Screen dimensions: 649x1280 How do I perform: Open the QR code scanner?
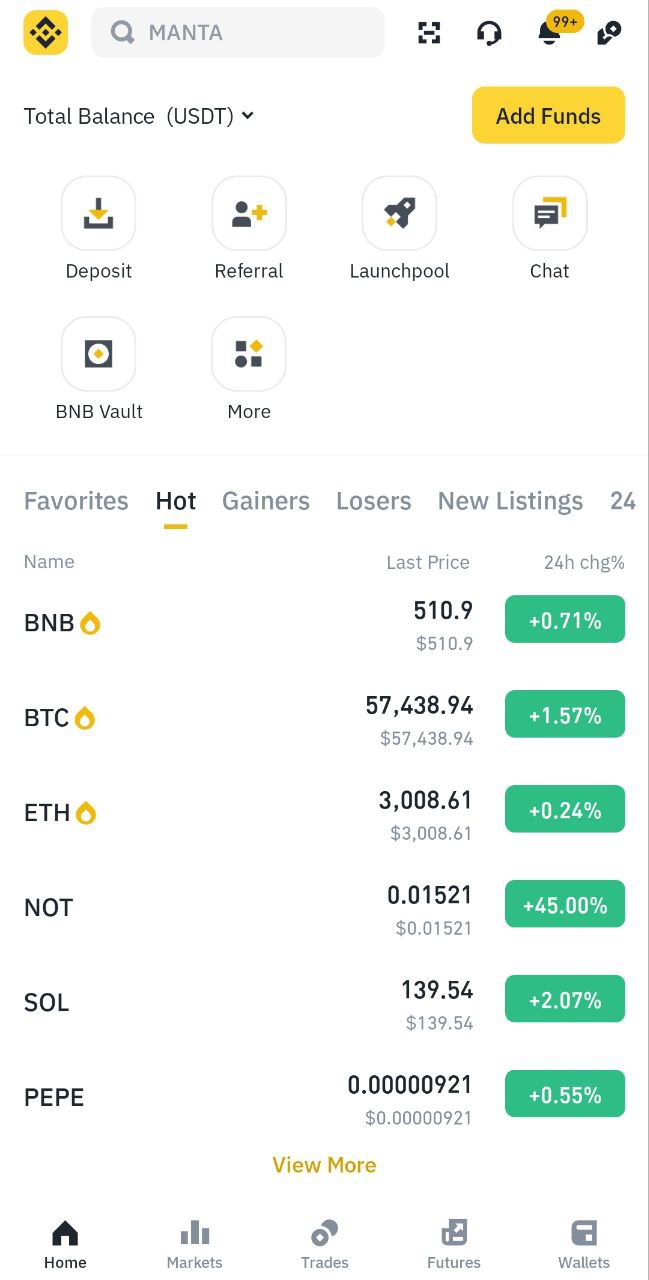(429, 33)
